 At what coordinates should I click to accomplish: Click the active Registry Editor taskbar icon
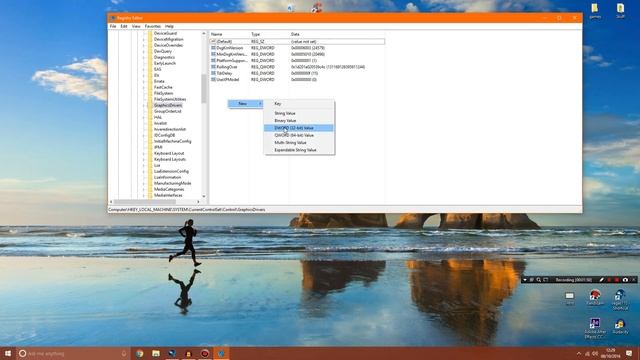[221, 353]
